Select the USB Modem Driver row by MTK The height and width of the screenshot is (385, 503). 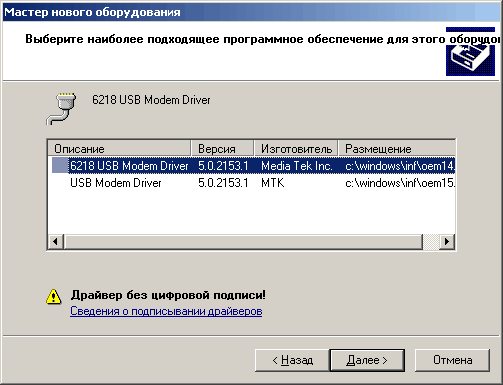point(252,183)
